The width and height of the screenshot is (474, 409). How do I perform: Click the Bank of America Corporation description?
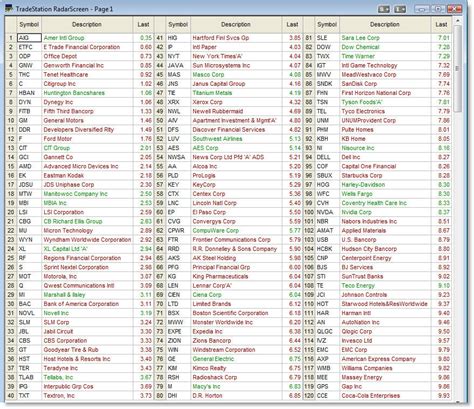point(81,304)
